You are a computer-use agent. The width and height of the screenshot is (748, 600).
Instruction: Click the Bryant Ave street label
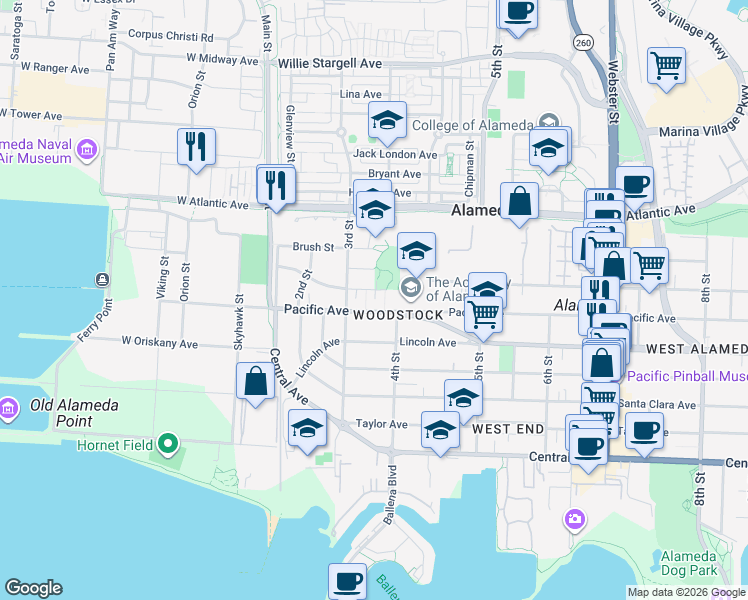coord(395,174)
